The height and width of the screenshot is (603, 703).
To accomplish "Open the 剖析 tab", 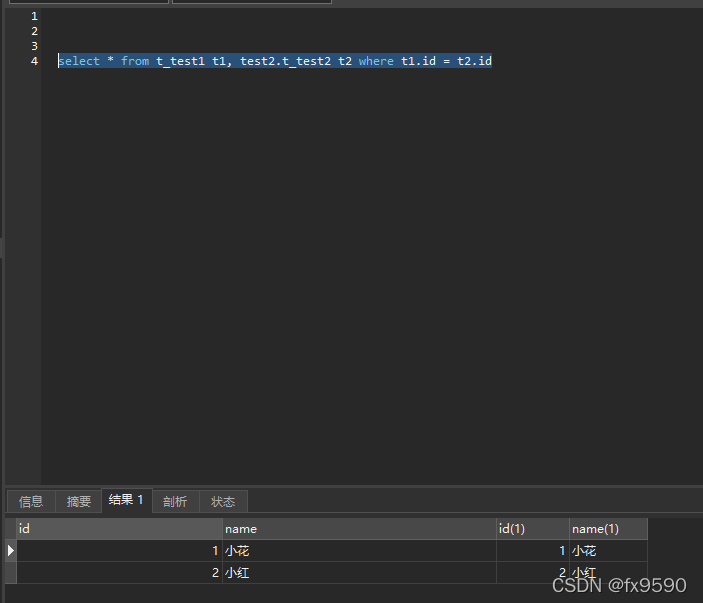I will coord(175,501).
